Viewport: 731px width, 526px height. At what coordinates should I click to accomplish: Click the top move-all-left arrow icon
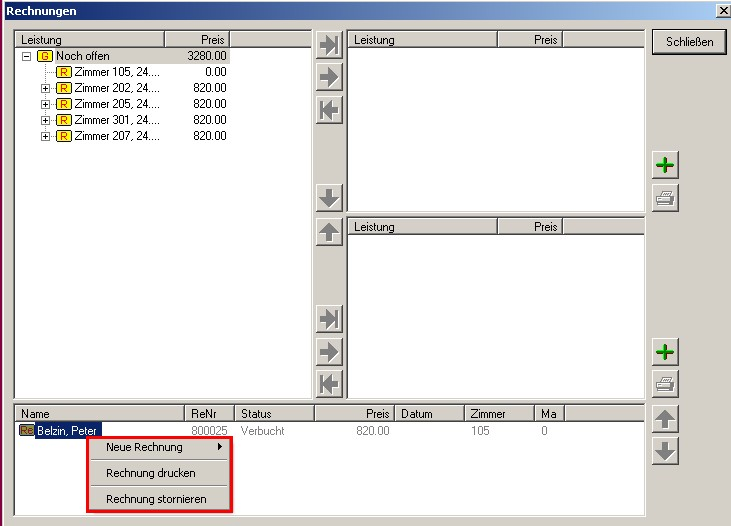coord(329,110)
